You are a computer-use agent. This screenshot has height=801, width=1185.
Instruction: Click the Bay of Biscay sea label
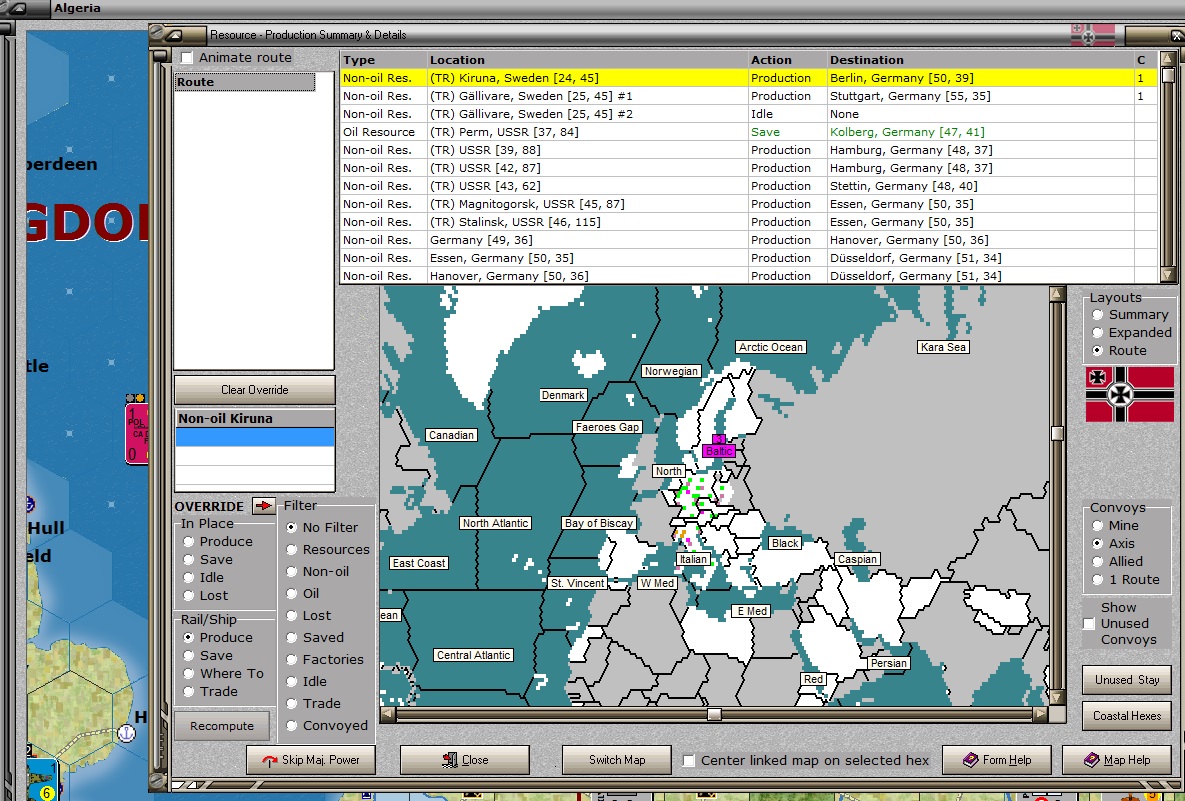point(599,523)
